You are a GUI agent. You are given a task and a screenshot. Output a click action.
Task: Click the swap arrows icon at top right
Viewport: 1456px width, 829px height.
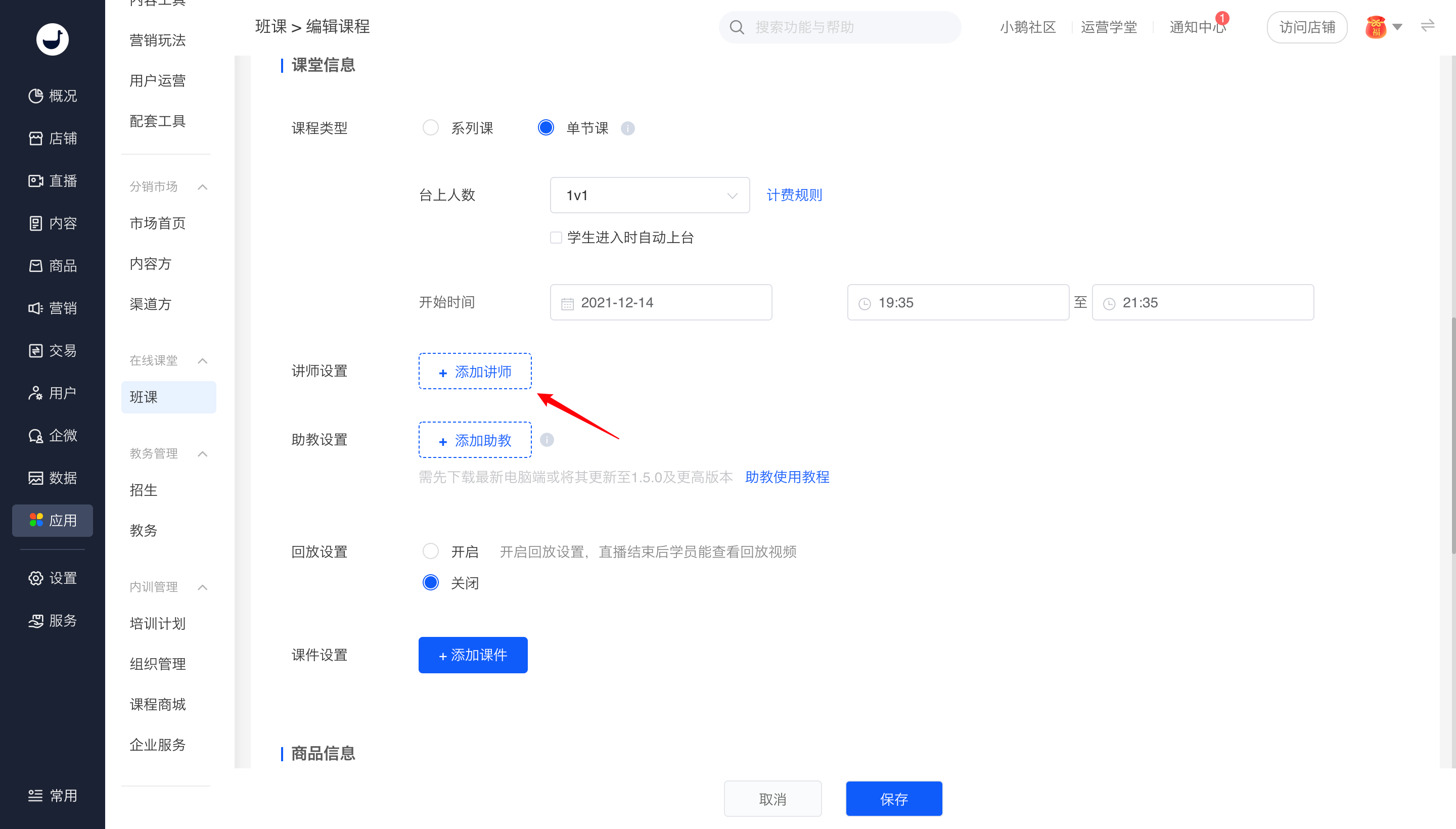(1427, 26)
